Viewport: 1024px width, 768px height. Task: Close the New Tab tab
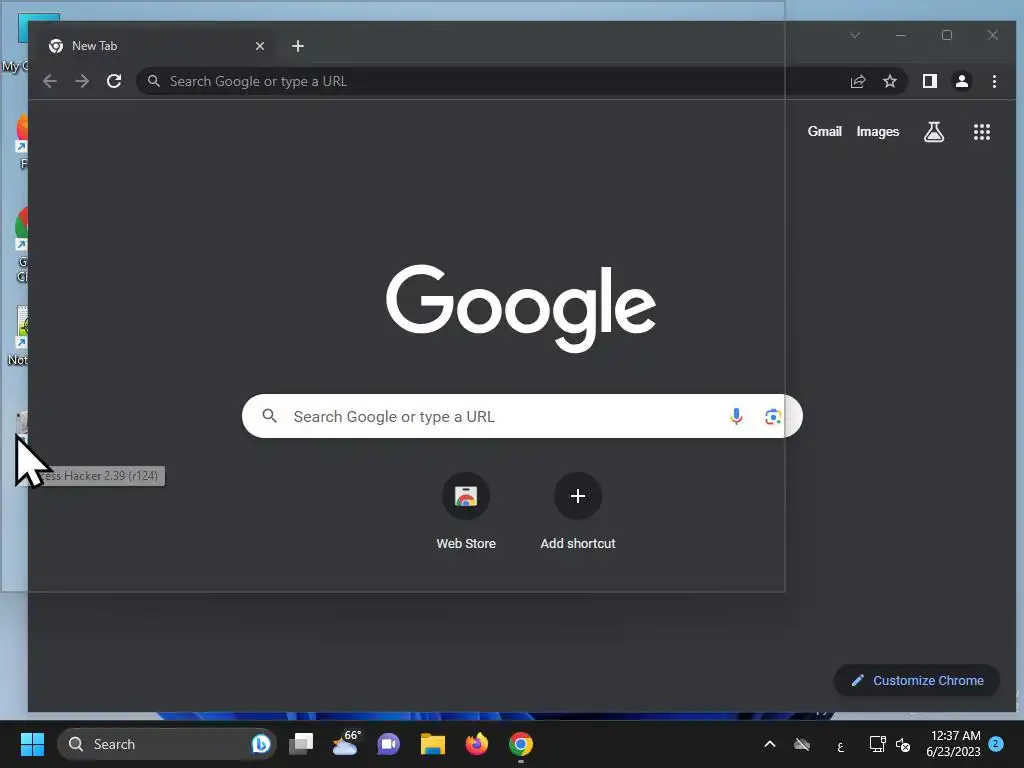[260, 46]
